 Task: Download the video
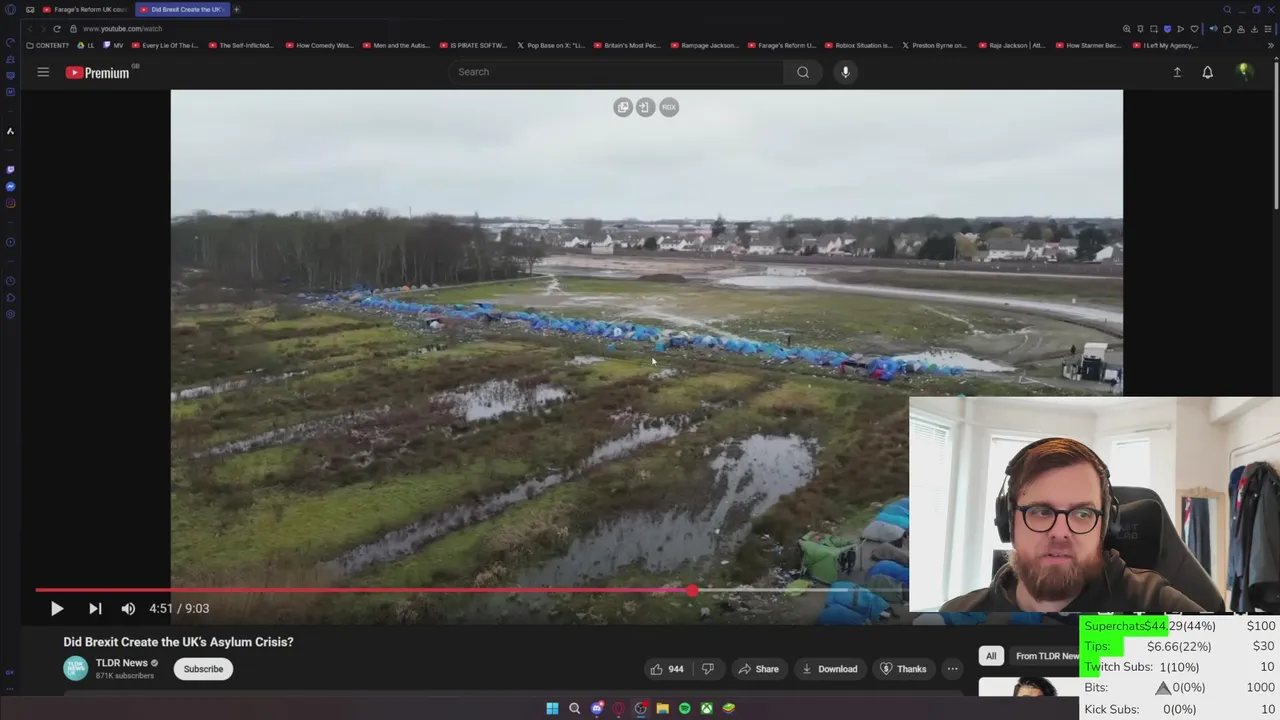[830, 669]
